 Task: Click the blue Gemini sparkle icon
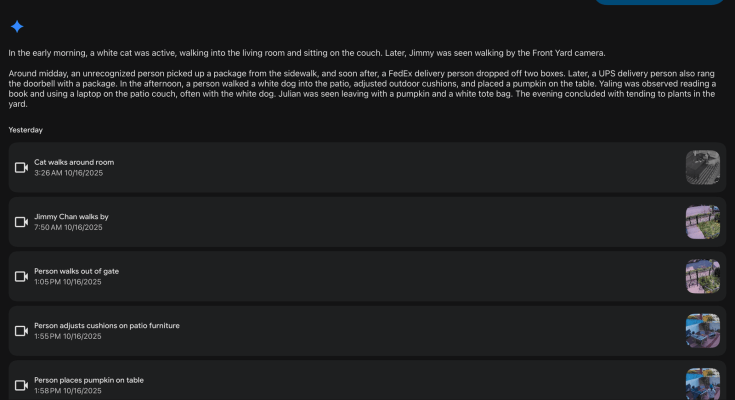pos(17,27)
